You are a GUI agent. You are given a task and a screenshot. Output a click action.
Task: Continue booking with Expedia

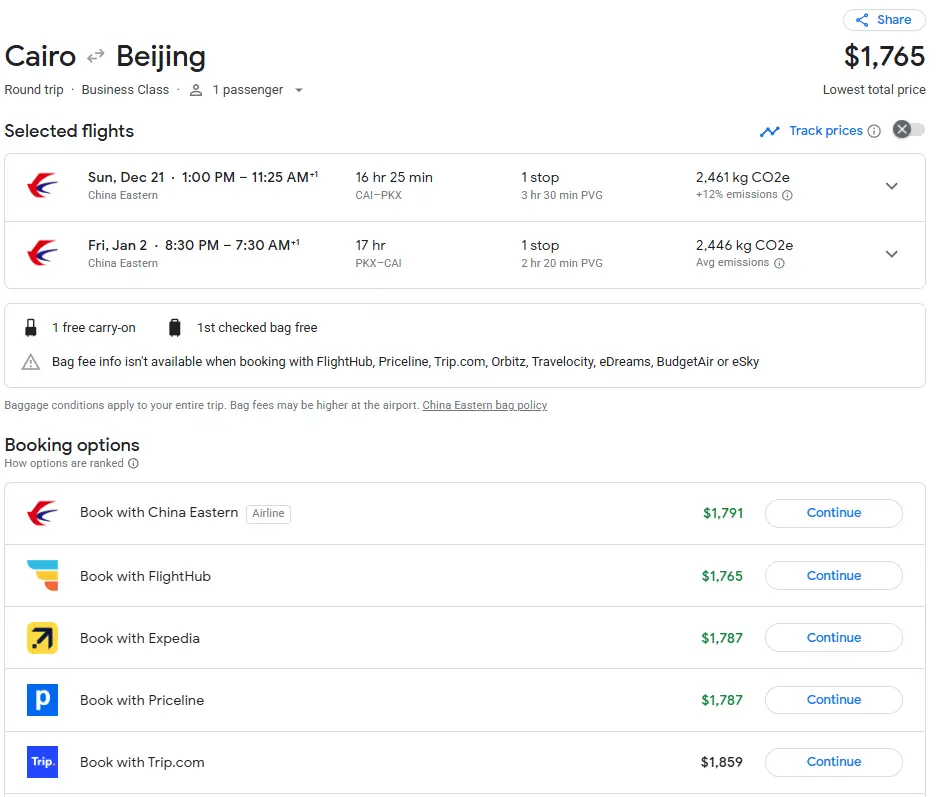pyautogui.click(x=833, y=638)
